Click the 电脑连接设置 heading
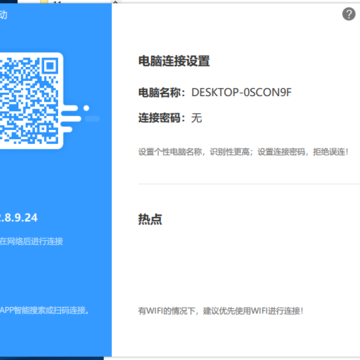Image resolution: width=360 pixels, height=360 pixels. coord(174,61)
